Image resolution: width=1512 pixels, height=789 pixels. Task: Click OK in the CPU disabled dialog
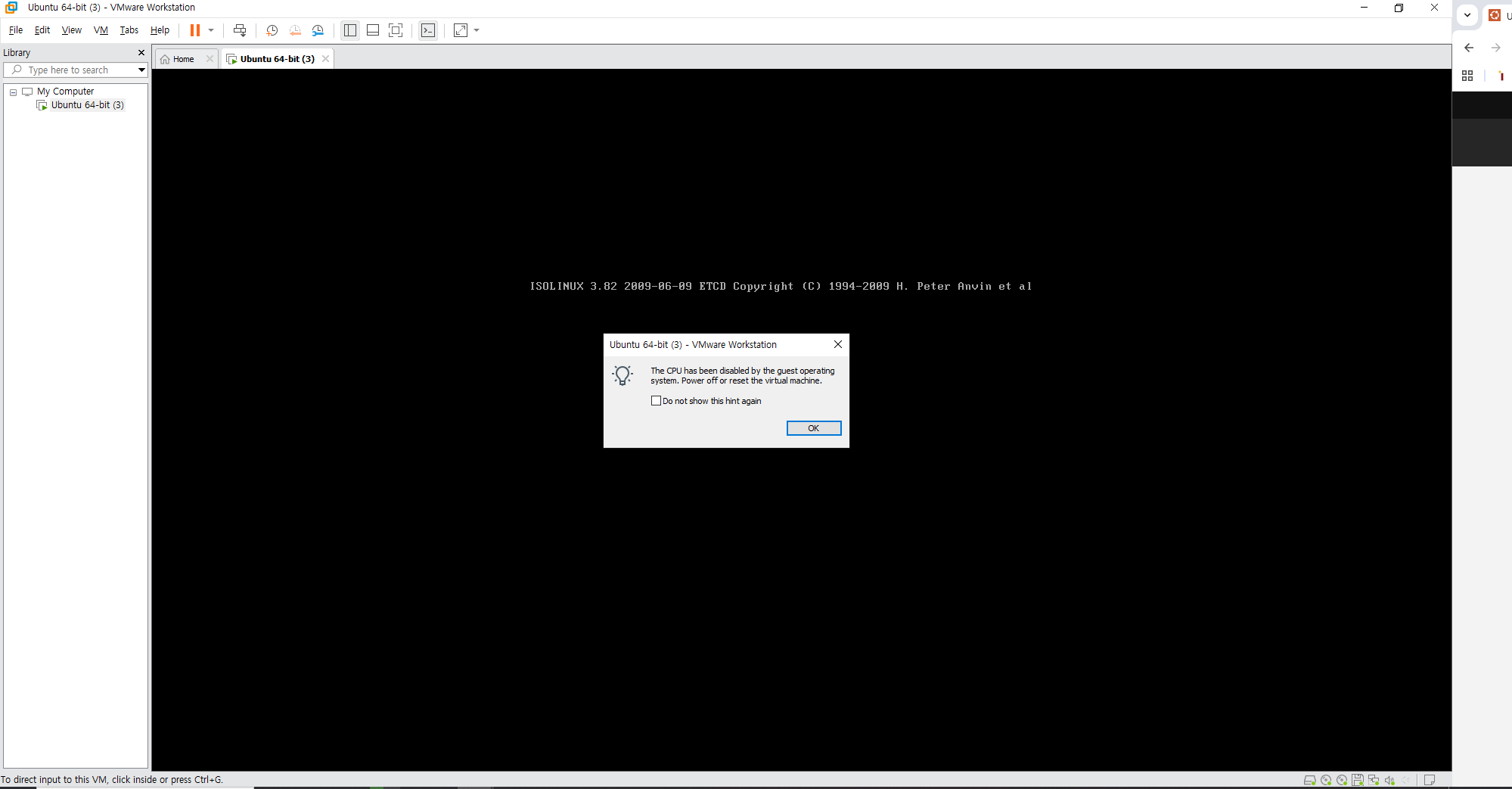[x=814, y=428]
